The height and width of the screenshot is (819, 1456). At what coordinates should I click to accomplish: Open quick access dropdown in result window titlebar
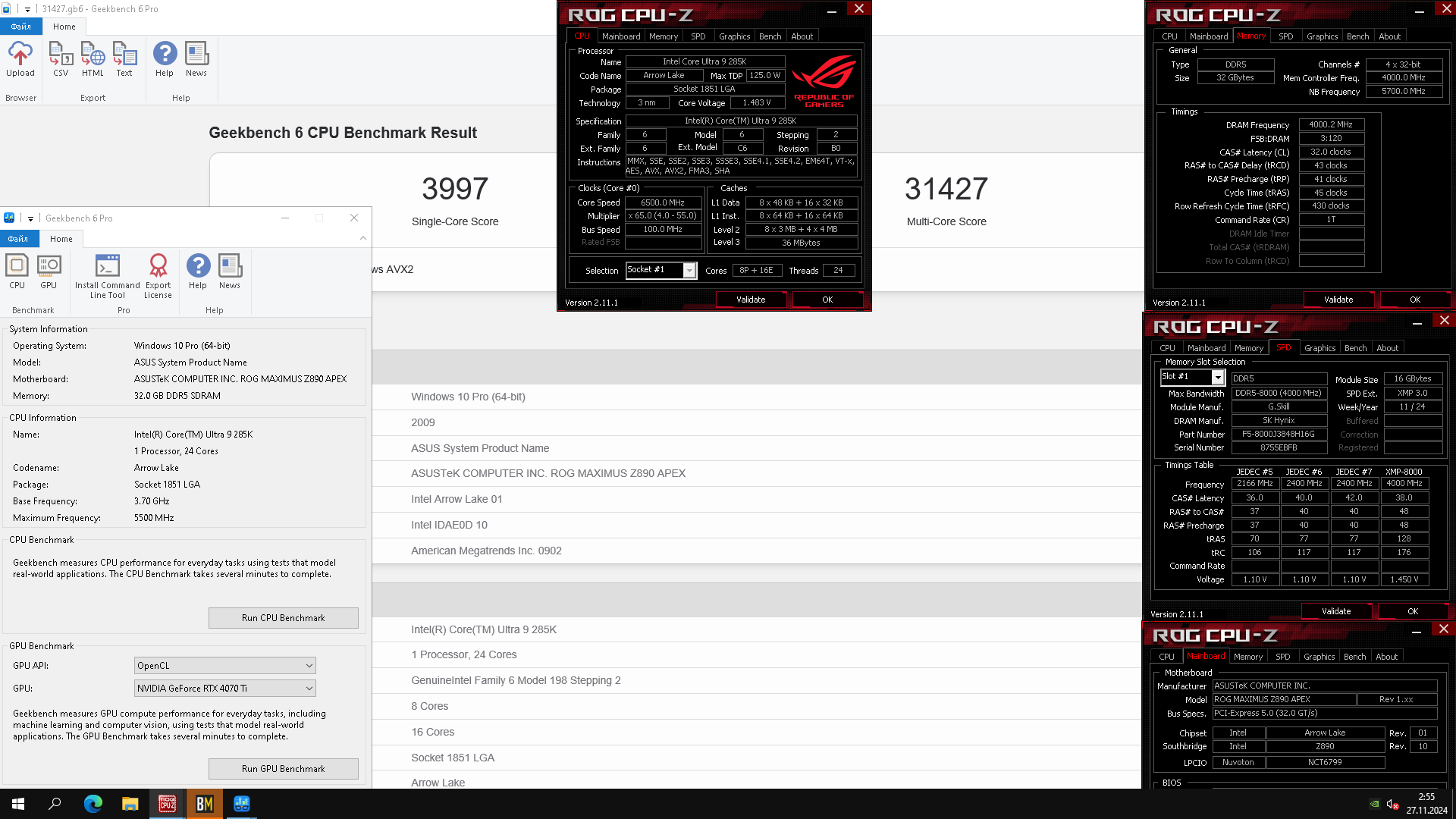point(27,9)
